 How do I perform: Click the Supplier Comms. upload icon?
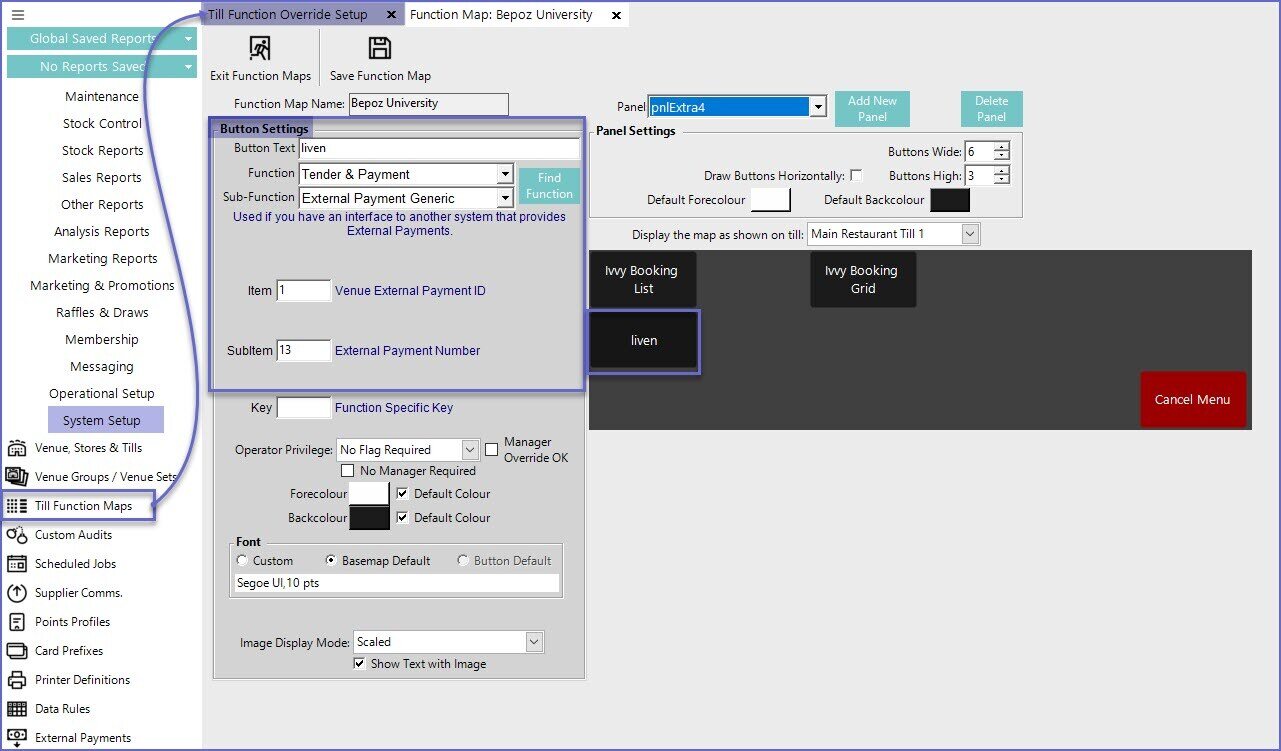pos(17,593)
